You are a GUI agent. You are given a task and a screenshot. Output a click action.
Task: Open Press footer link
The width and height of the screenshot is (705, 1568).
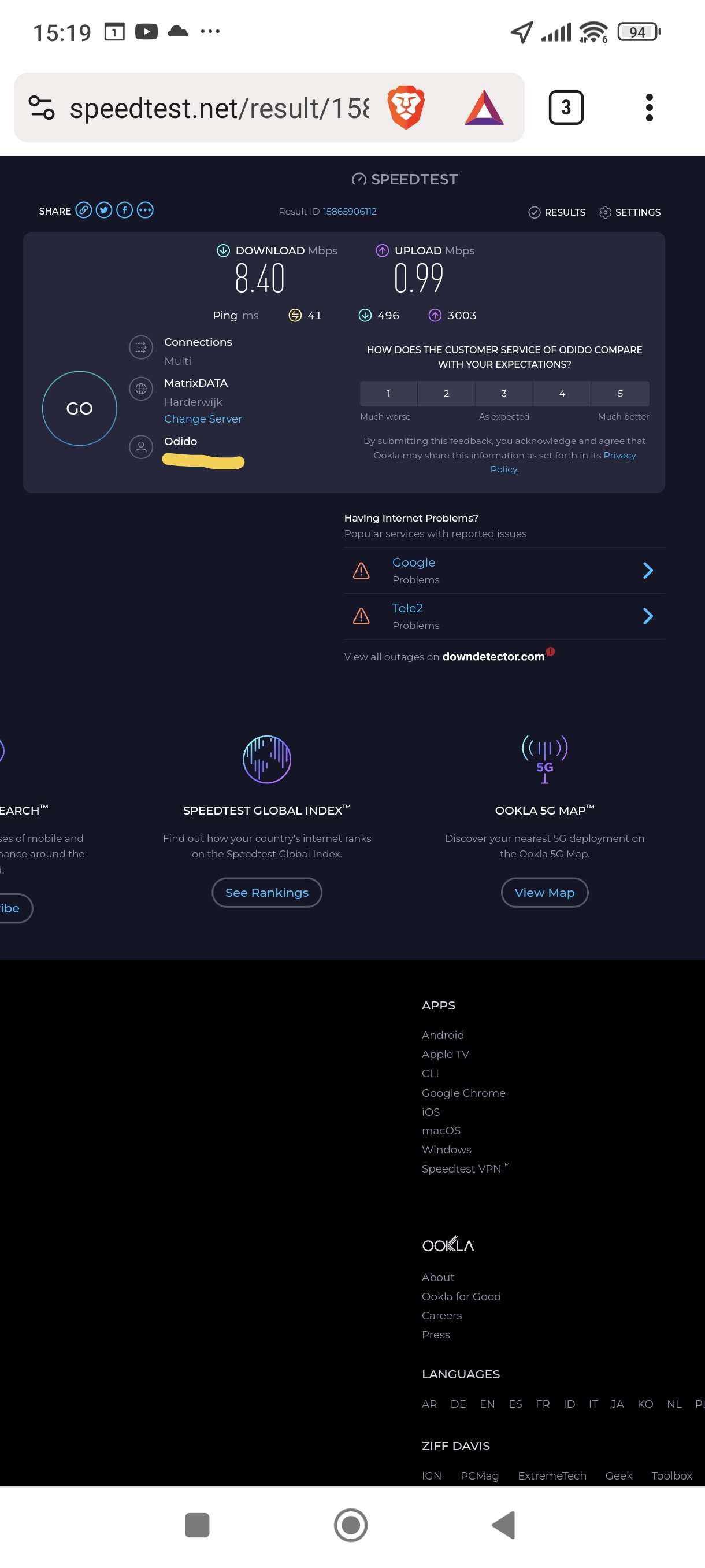[x=436, y=1334]
